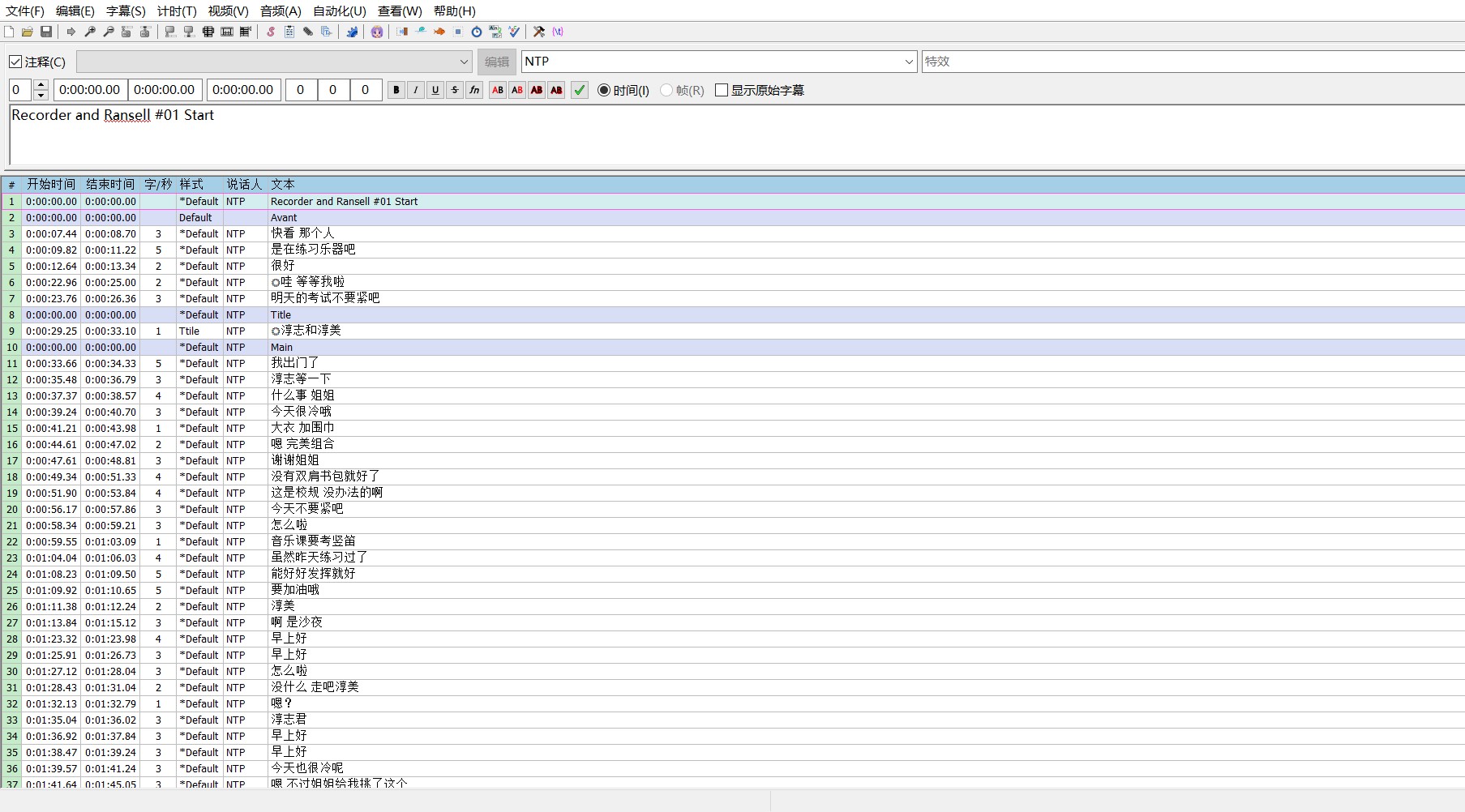
Task: Commit changes with the green checkmark
Action: (580, 90)
